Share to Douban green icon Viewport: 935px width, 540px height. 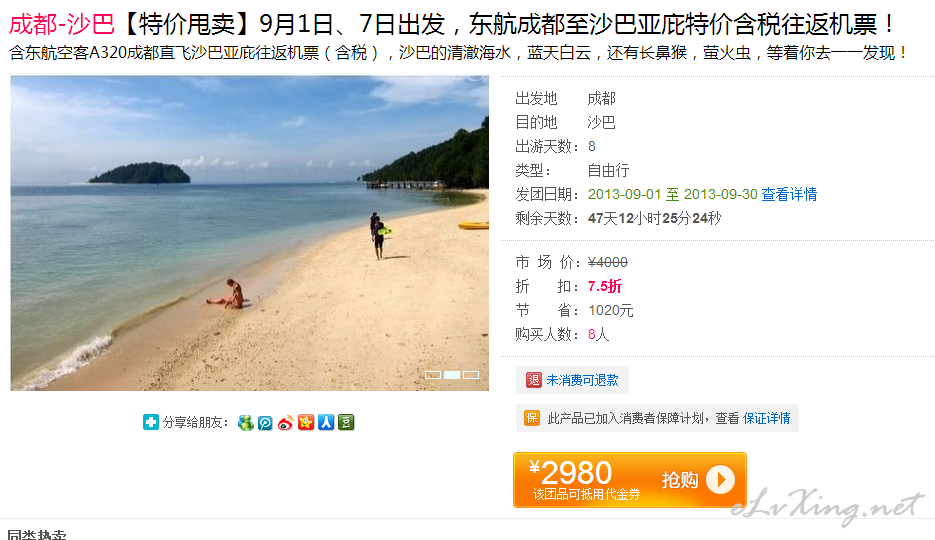pos(346,423)
